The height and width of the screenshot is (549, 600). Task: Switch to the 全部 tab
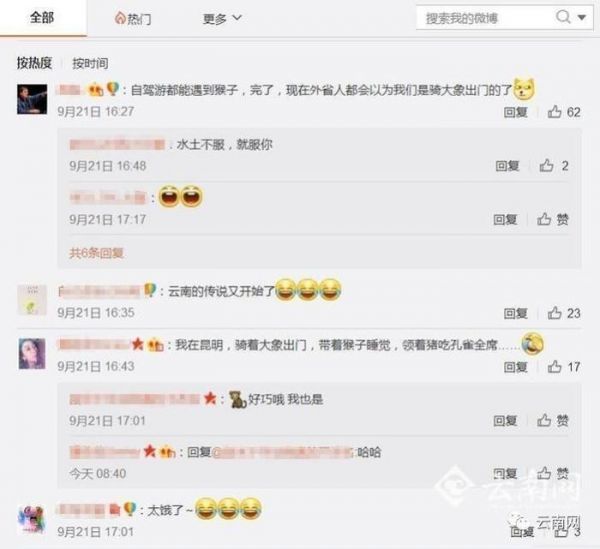[x=42, y=18]
